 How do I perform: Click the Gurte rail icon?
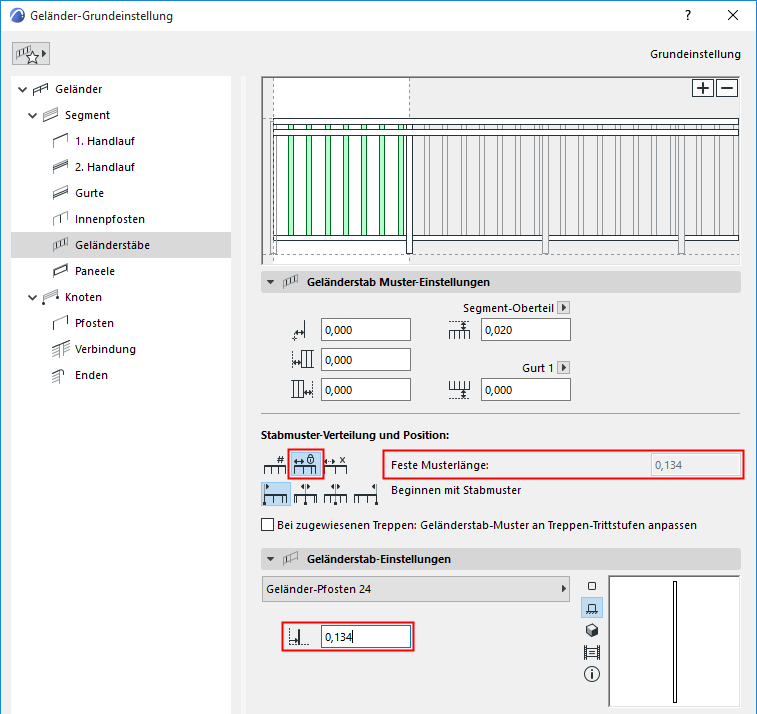pyautogui.click(x=60, y=193)
